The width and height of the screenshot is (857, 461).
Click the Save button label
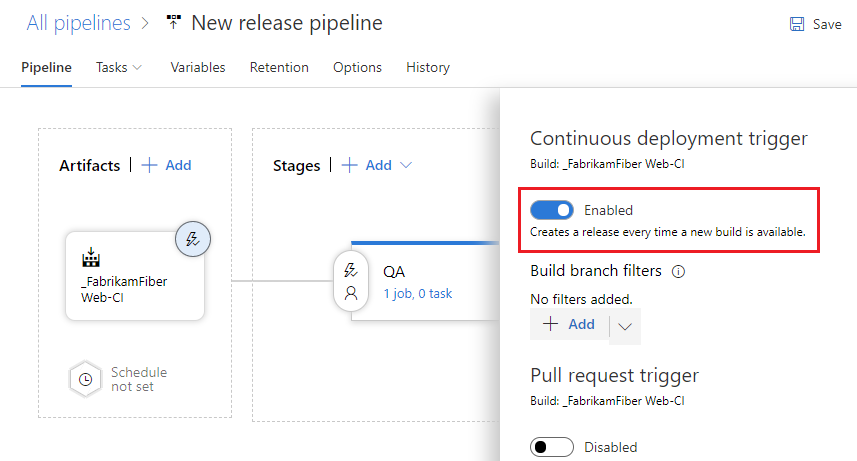(x=827, y=24)
